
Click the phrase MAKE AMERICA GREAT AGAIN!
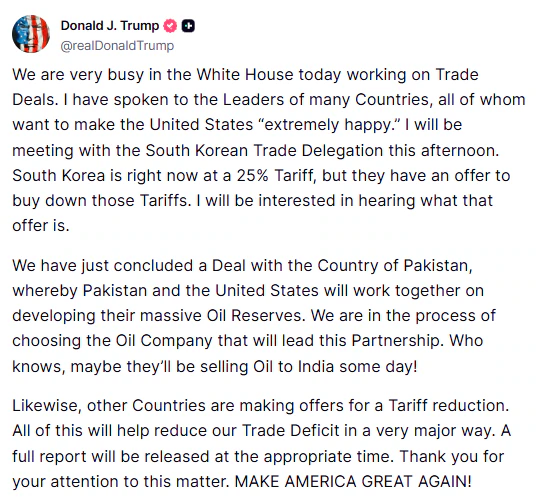[353, 481]
